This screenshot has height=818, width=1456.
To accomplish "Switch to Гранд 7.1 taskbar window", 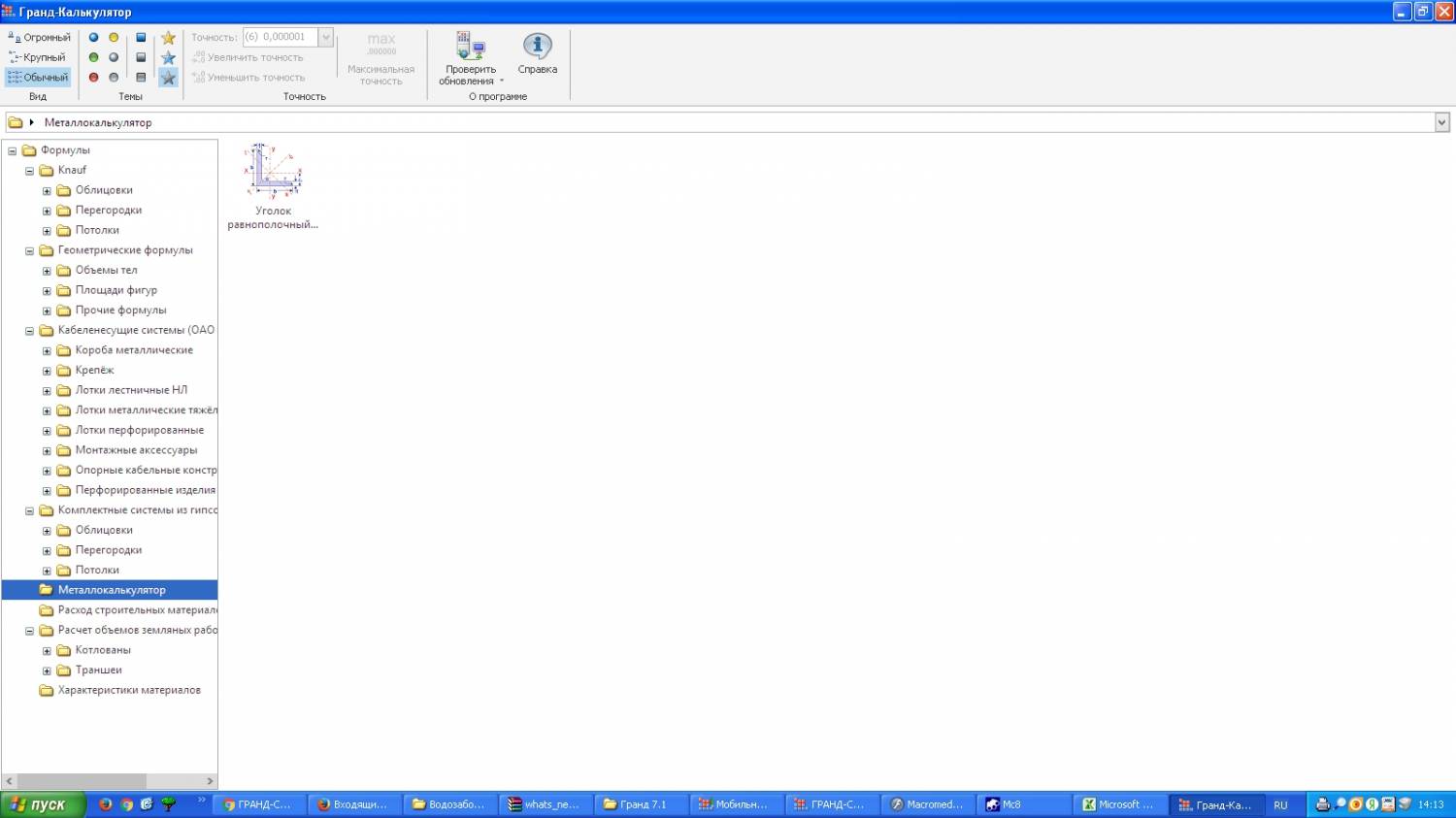I will 642,804.
